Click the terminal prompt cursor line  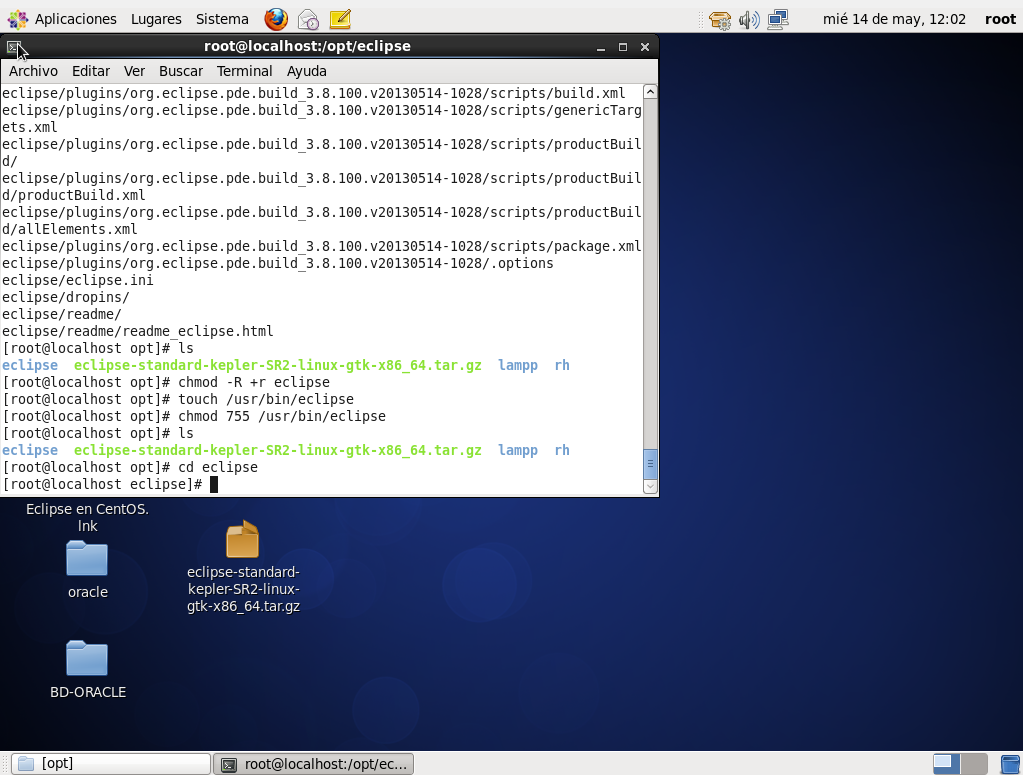(x=110, y=484)
